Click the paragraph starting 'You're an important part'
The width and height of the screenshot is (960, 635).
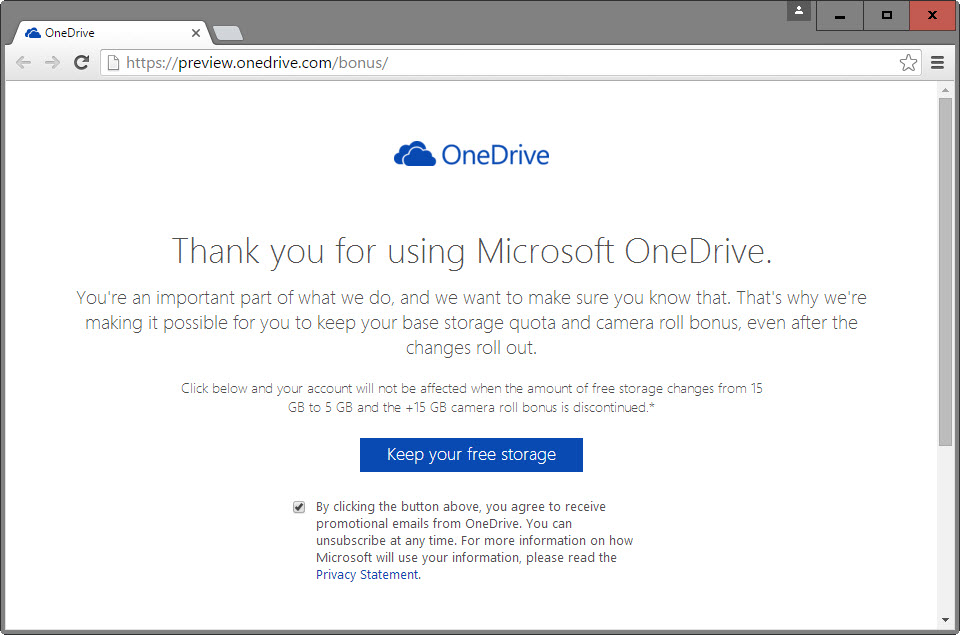471,322
